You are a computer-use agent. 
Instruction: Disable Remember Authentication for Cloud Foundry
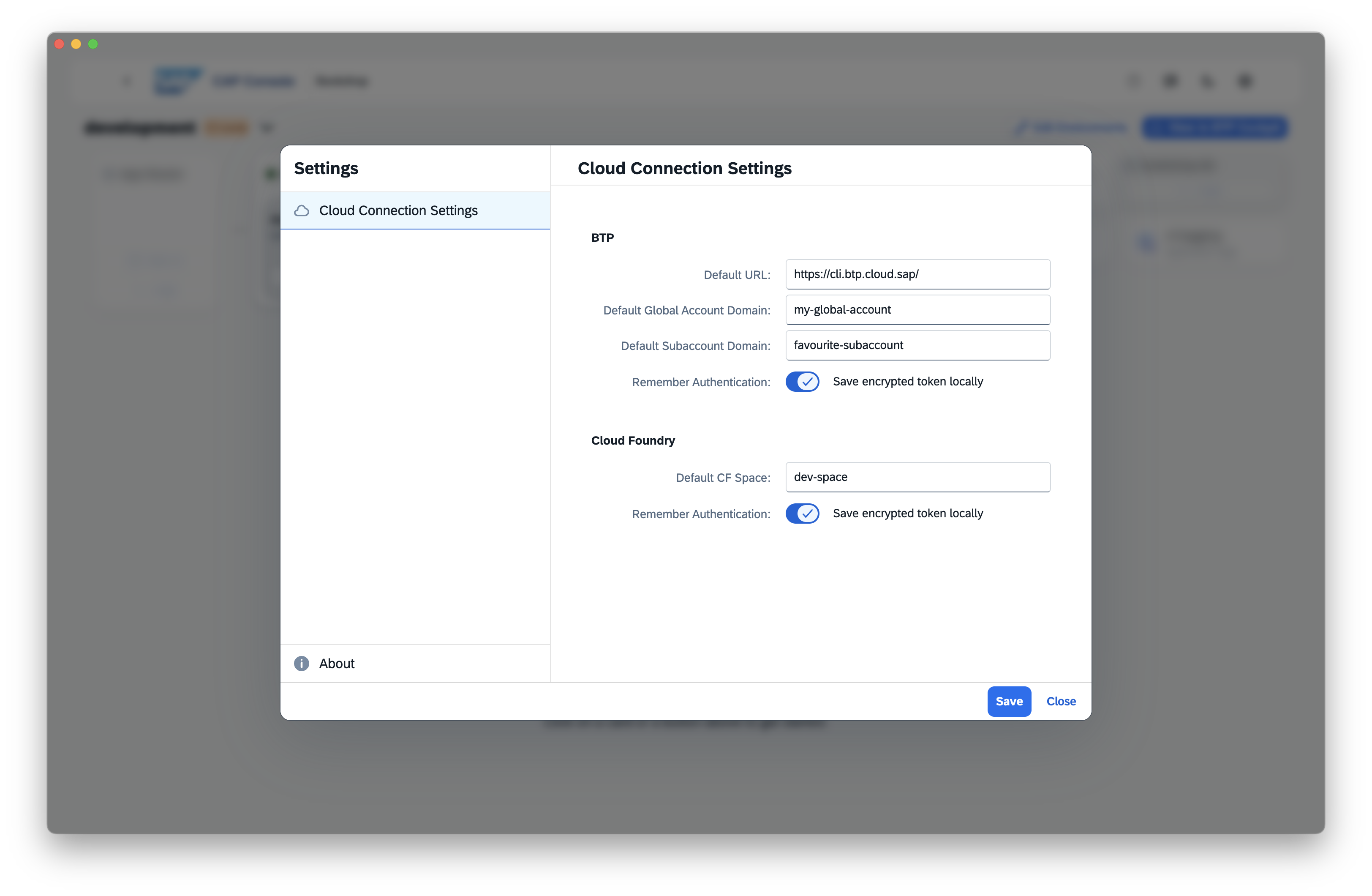(803, 514)
